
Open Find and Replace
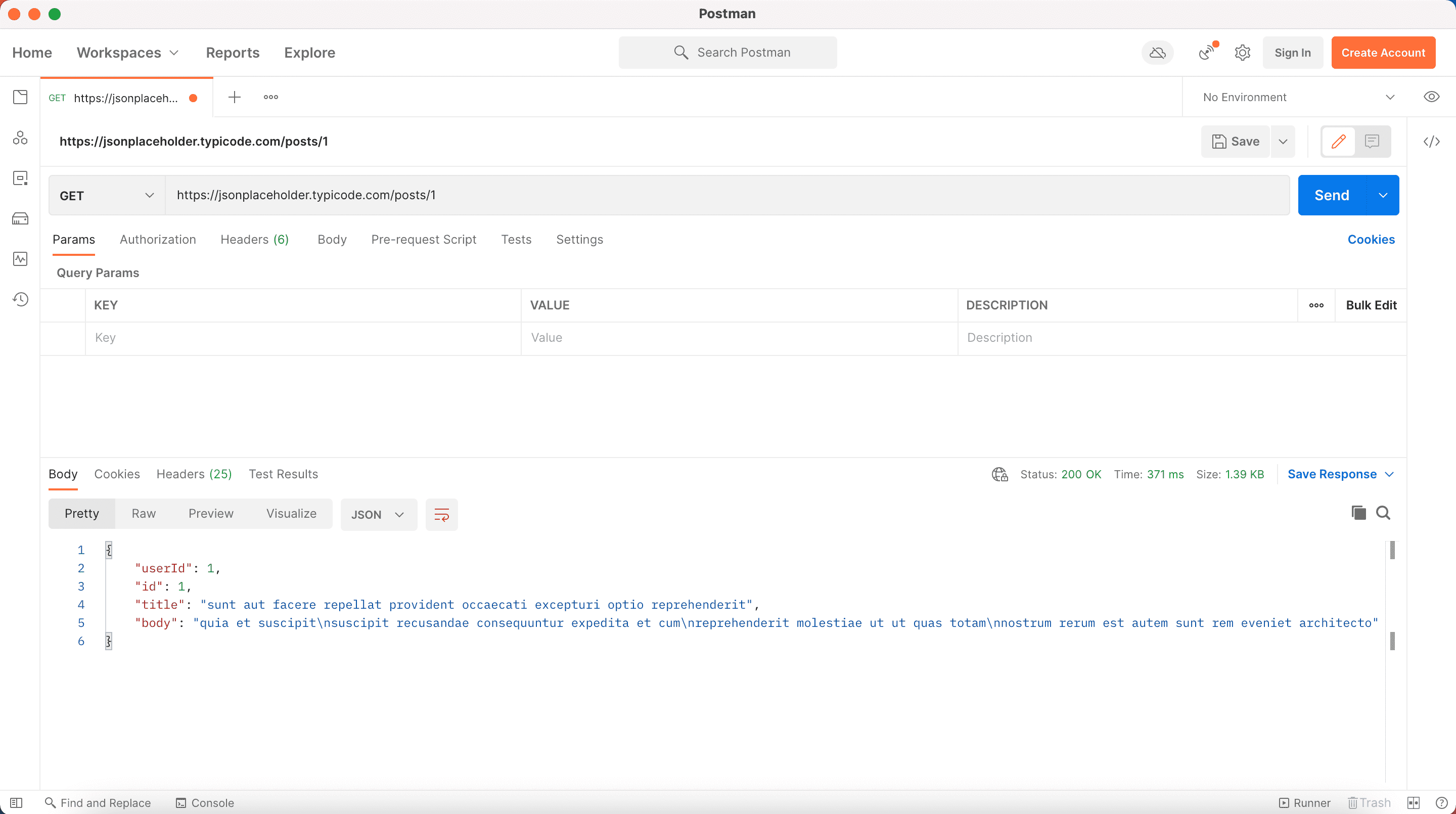pos(97,803)
